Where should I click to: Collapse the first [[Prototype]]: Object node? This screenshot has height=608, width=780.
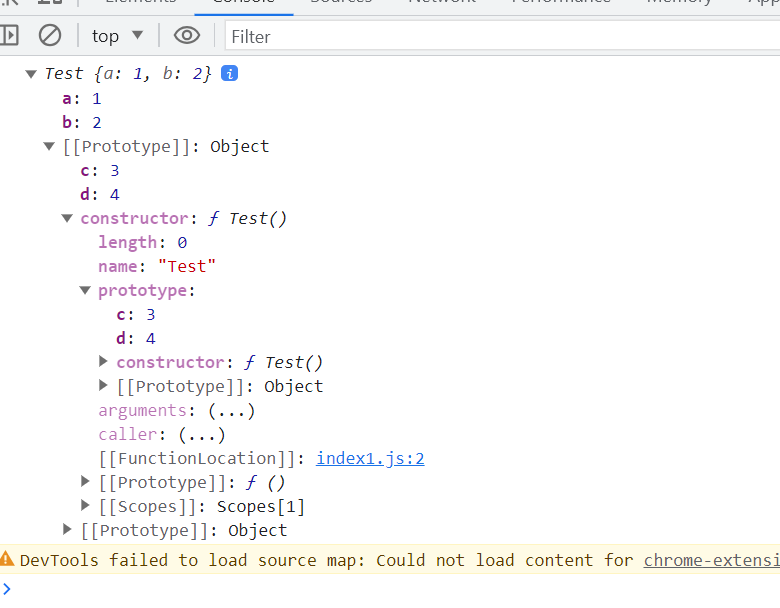[49, 147]
